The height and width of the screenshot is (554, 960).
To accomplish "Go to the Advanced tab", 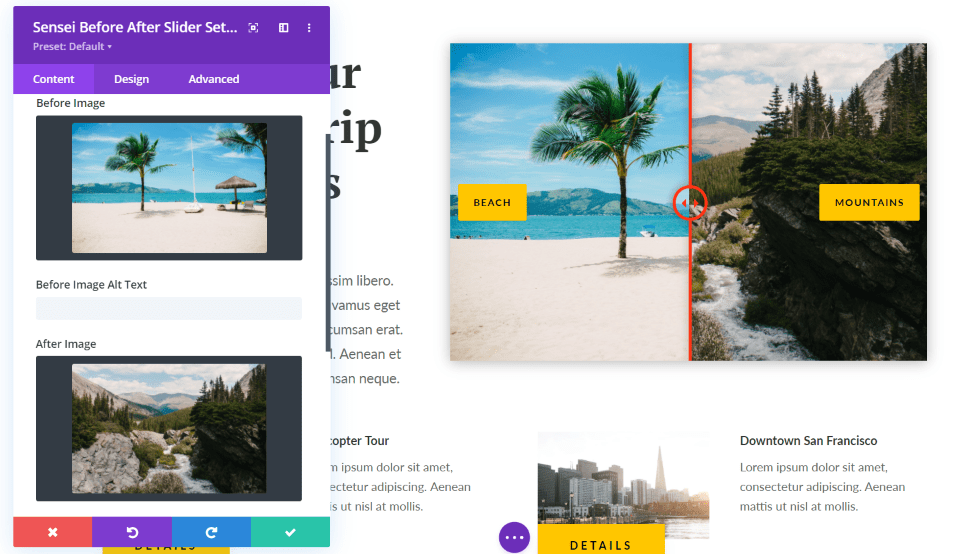I will [214, 79].
